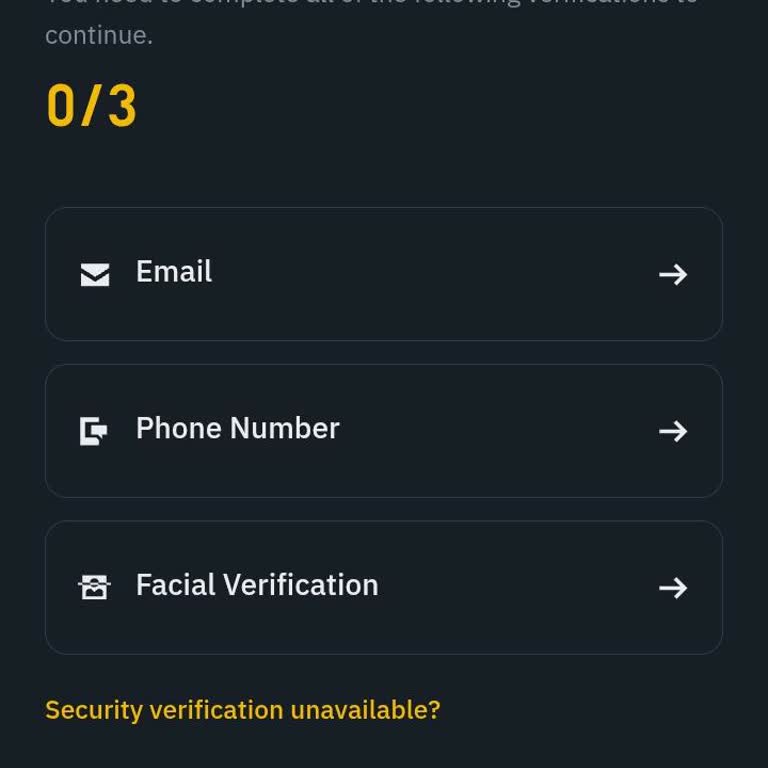Click "Security verification unavailable?" link
Screen dimensions: 768x768
pyautogui.click(x=243, y=710)
